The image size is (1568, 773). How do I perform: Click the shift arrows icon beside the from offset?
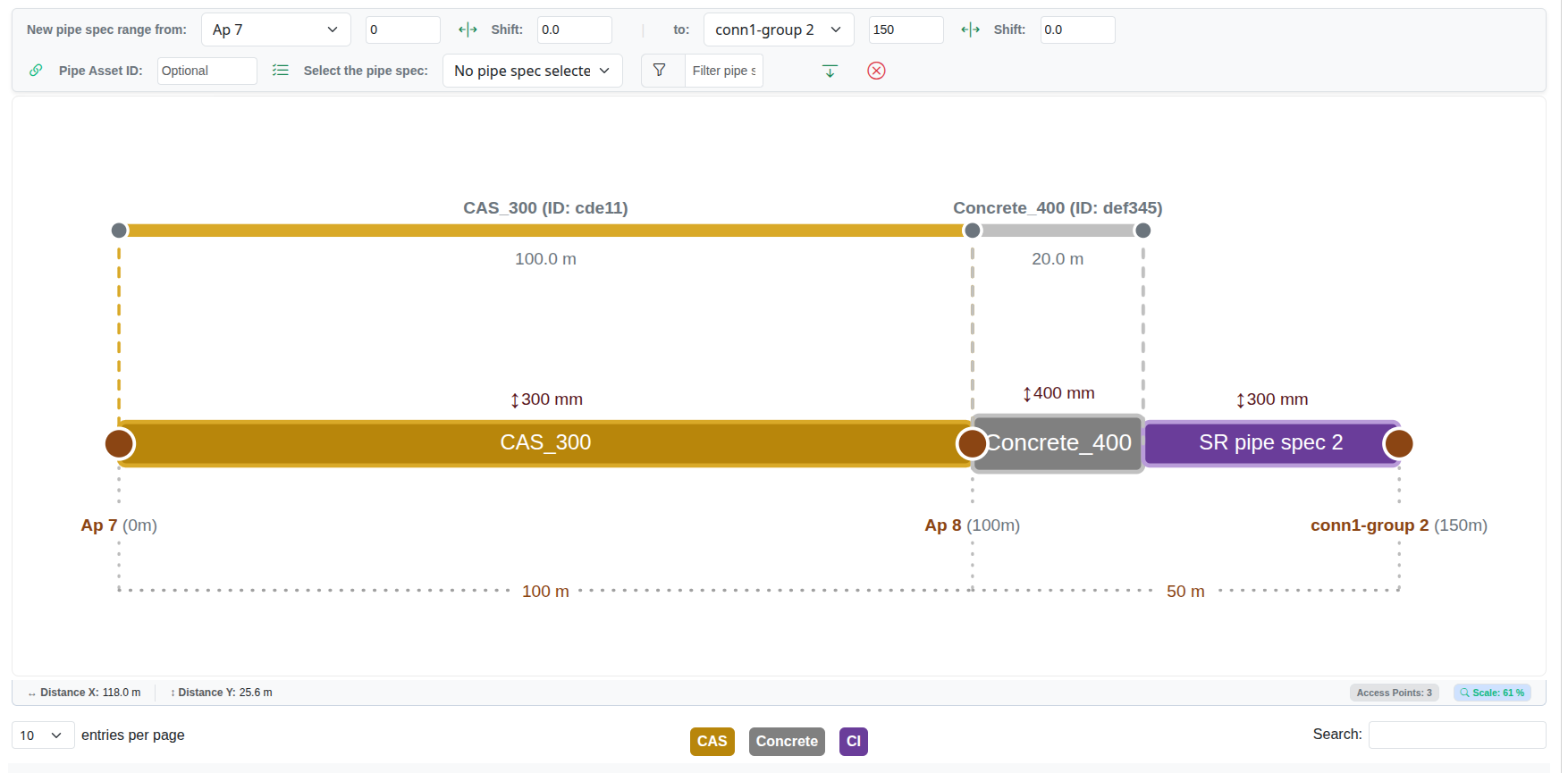tap(468, 29)
